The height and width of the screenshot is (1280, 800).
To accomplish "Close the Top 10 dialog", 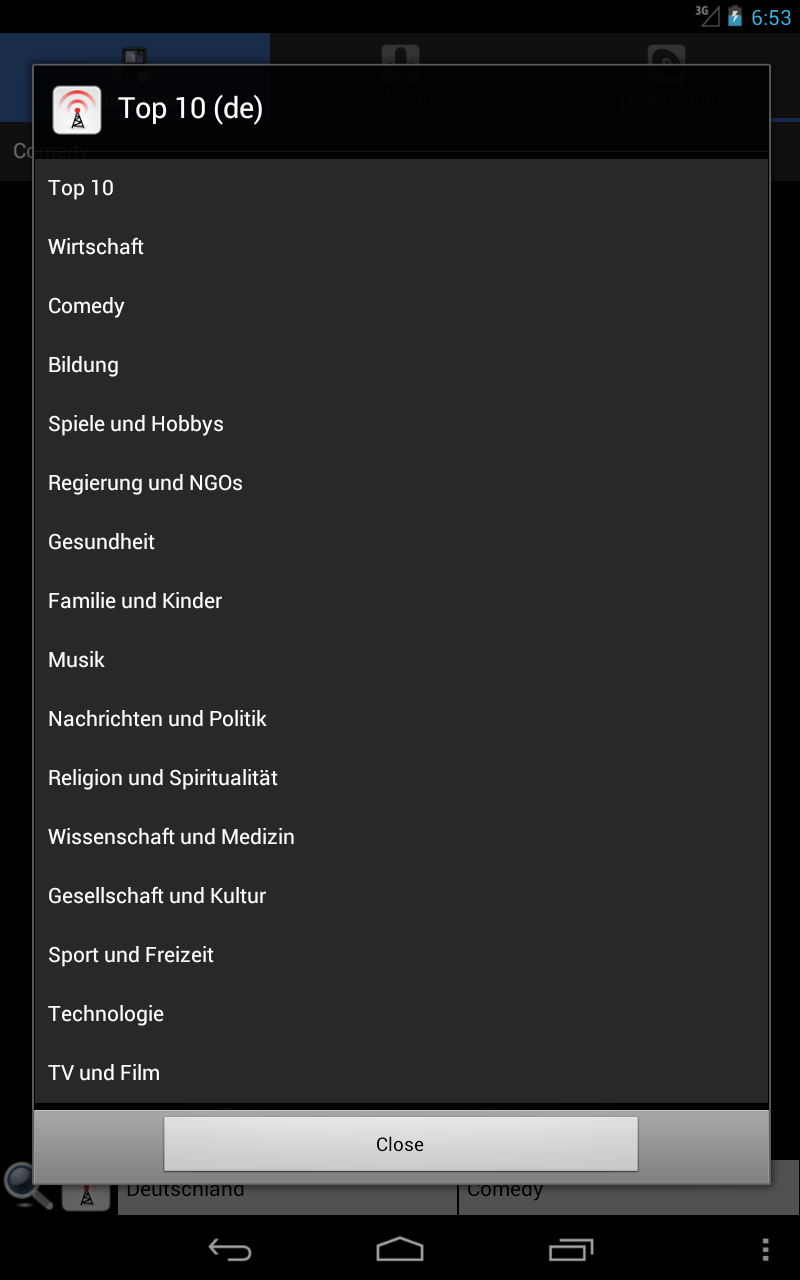I will [x=400, y=1144].
